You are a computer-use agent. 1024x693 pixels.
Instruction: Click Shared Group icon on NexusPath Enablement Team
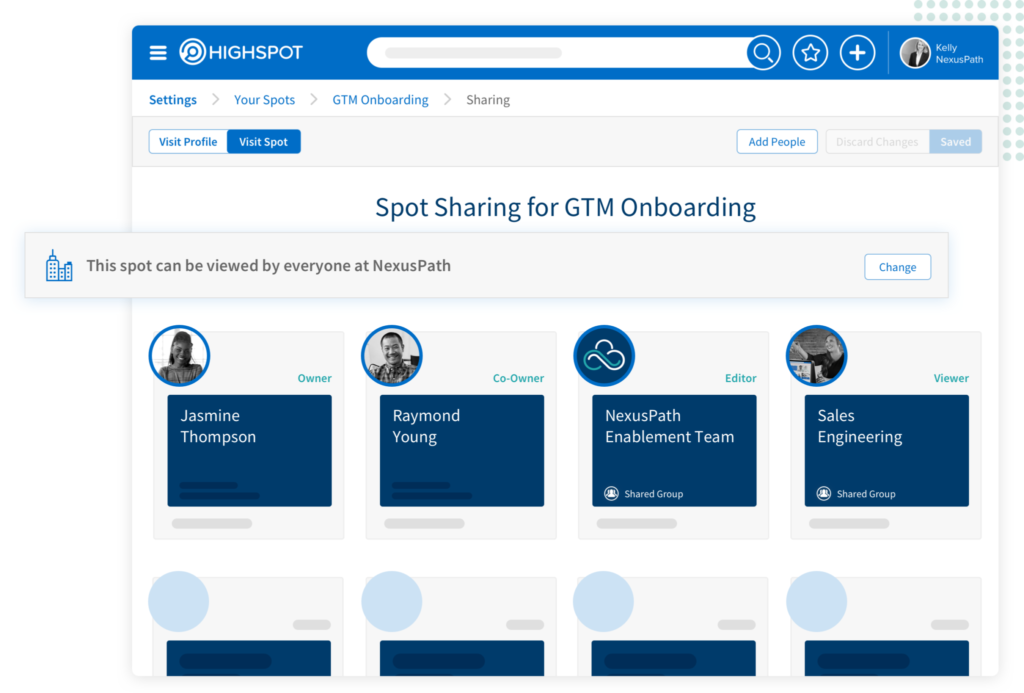click(611, 494)
